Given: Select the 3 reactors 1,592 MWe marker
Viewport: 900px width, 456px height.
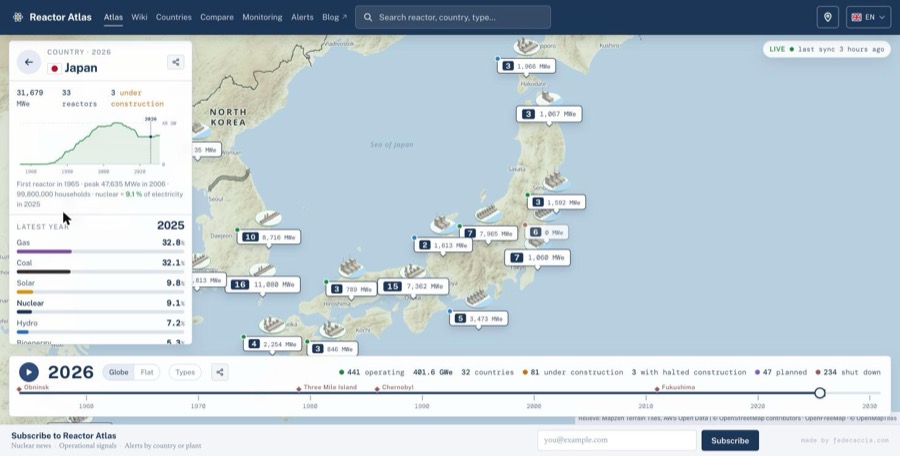Looking at the screenshot, I should coord(557,202).
